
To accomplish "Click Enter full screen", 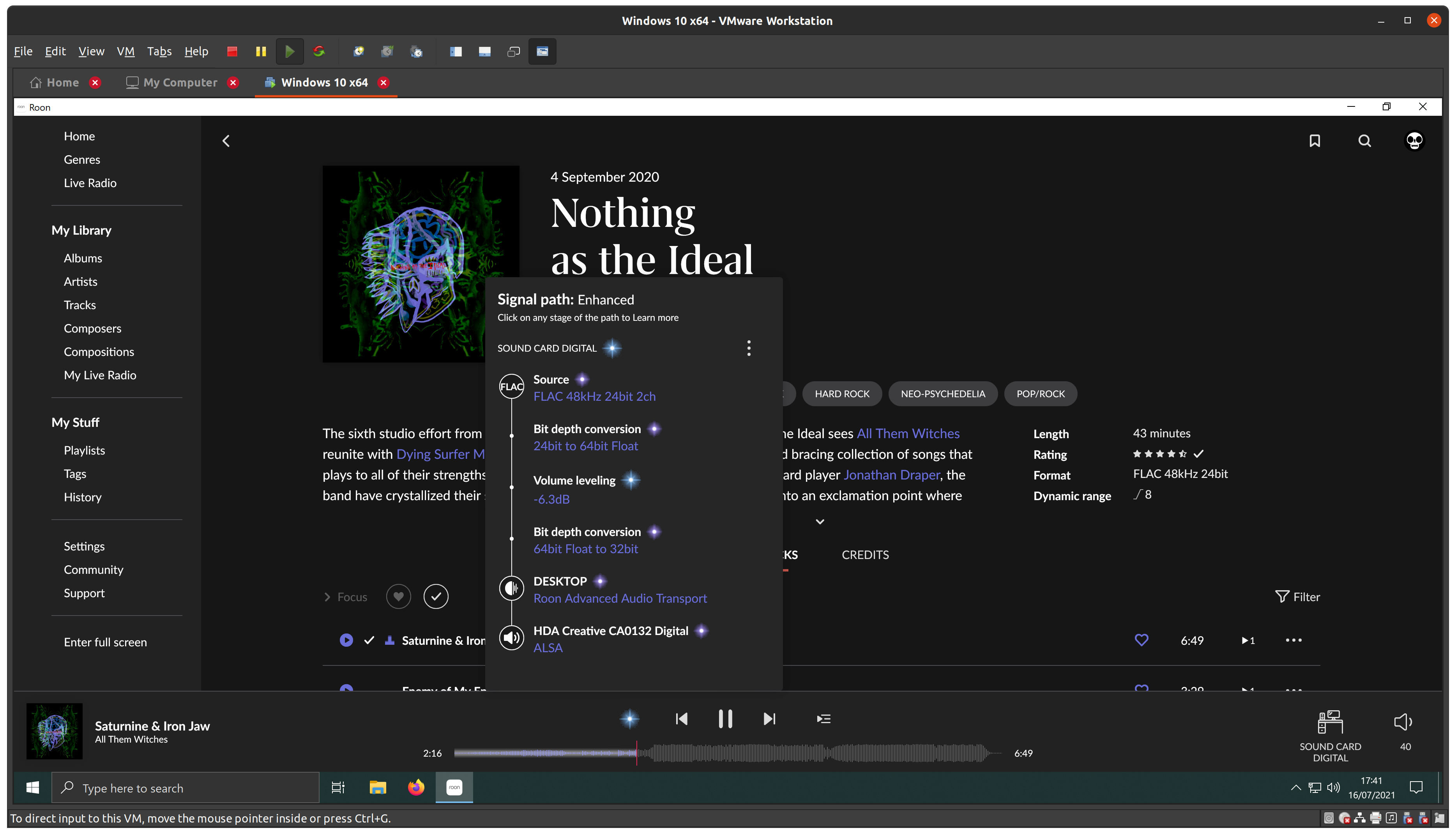I will click(x=106, y=642).
